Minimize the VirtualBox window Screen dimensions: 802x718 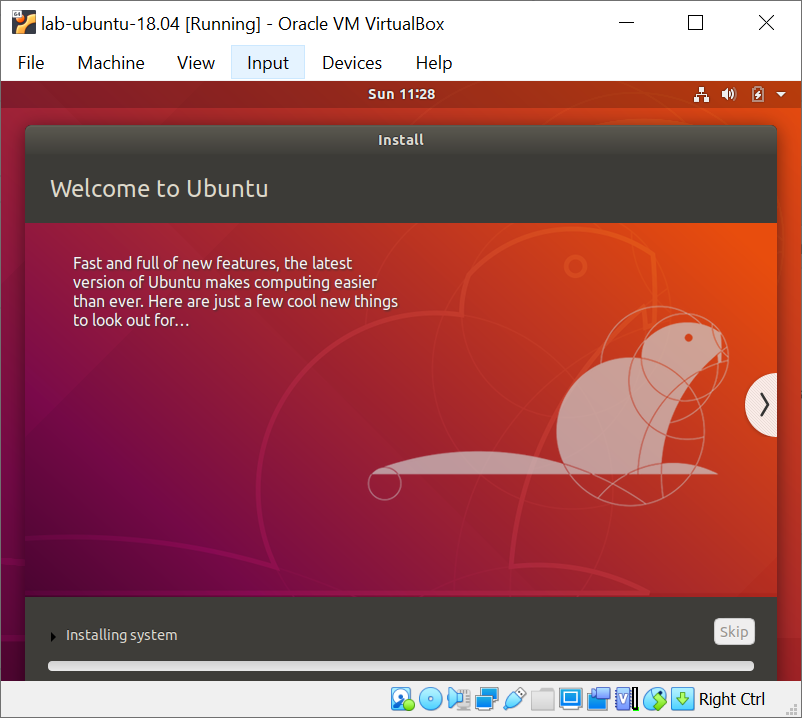626,23
